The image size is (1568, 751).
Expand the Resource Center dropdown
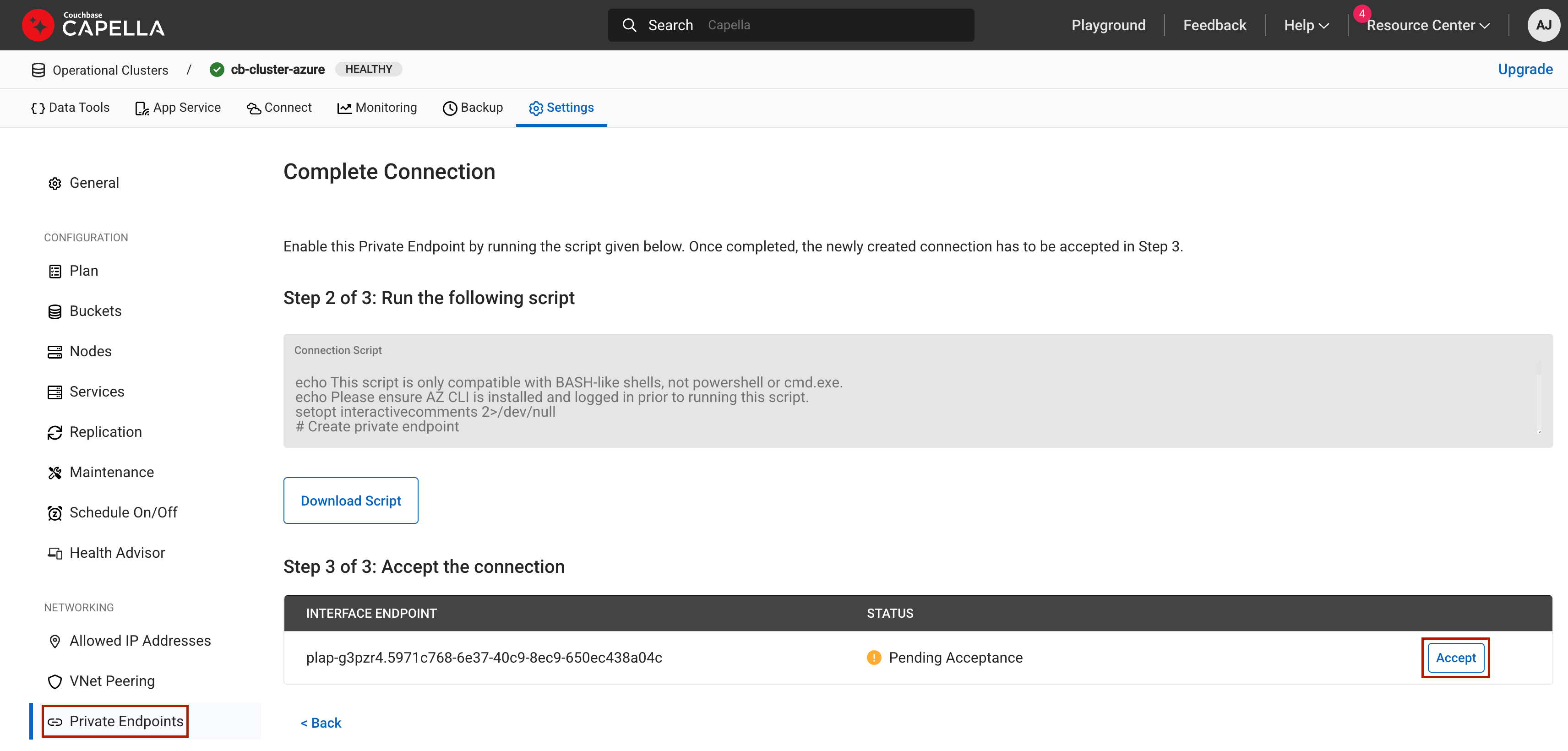click(1427, 25)
